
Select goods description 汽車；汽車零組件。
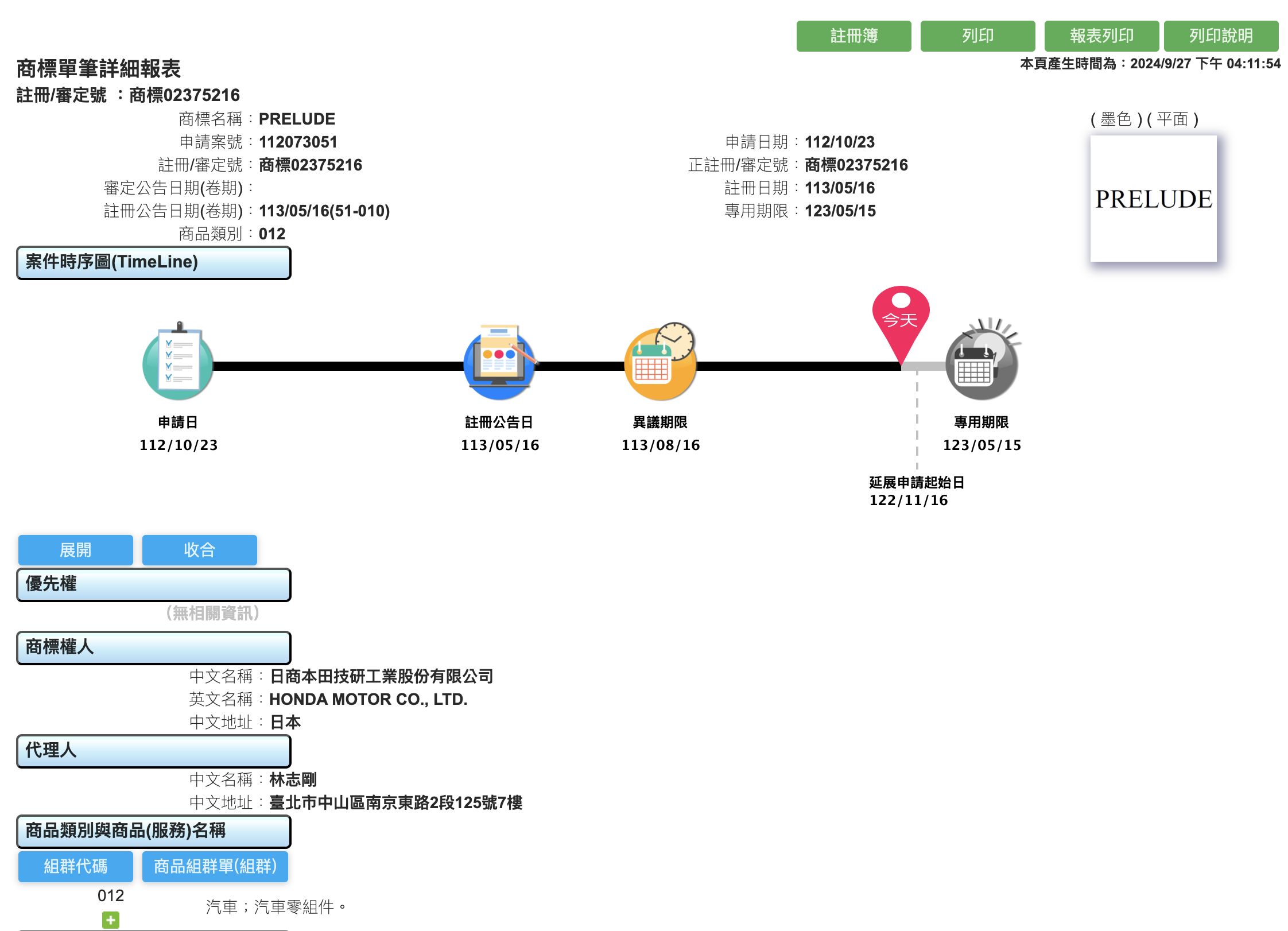pyautogui.click(x=277, y=907)
